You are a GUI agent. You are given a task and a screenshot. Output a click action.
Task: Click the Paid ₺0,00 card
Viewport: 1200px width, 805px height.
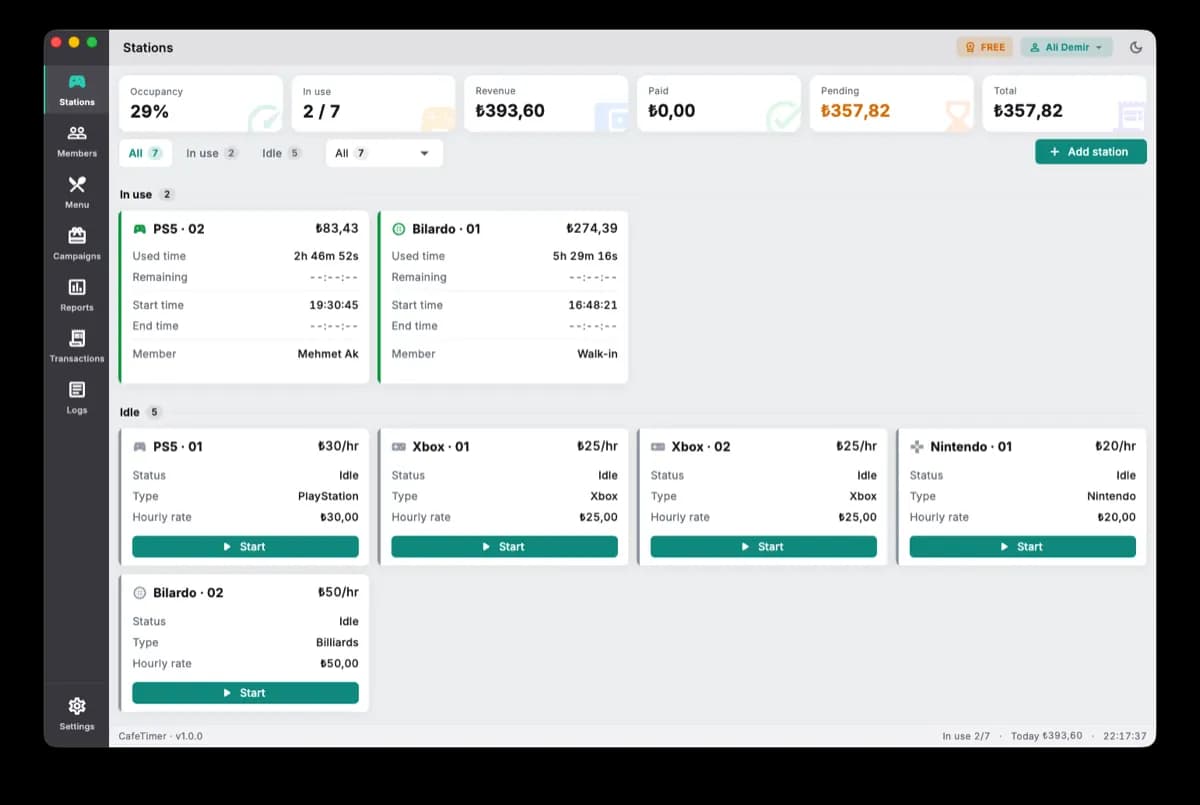[719, 104]
